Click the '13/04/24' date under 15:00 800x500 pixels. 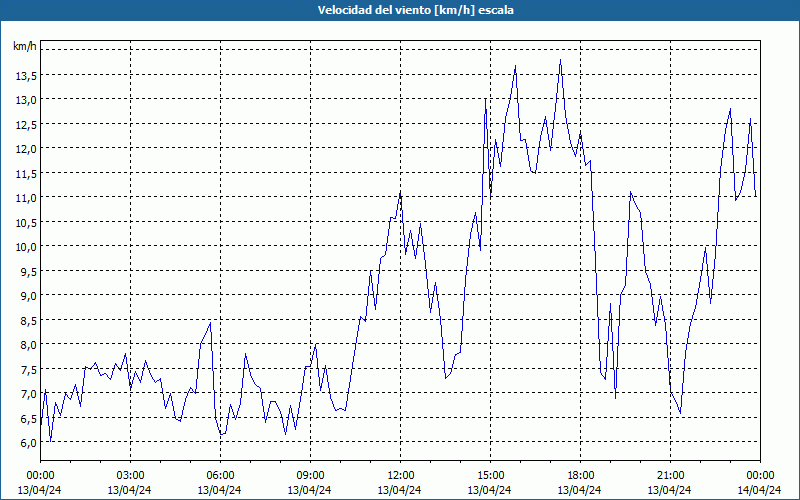[x=490, y=490]
